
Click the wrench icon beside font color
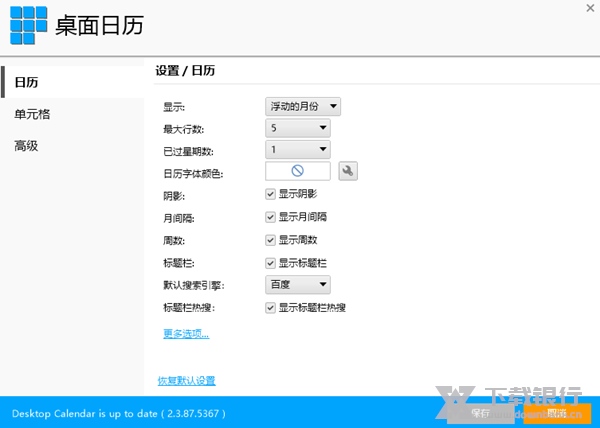pyautogui.click(x=348, y=171)
